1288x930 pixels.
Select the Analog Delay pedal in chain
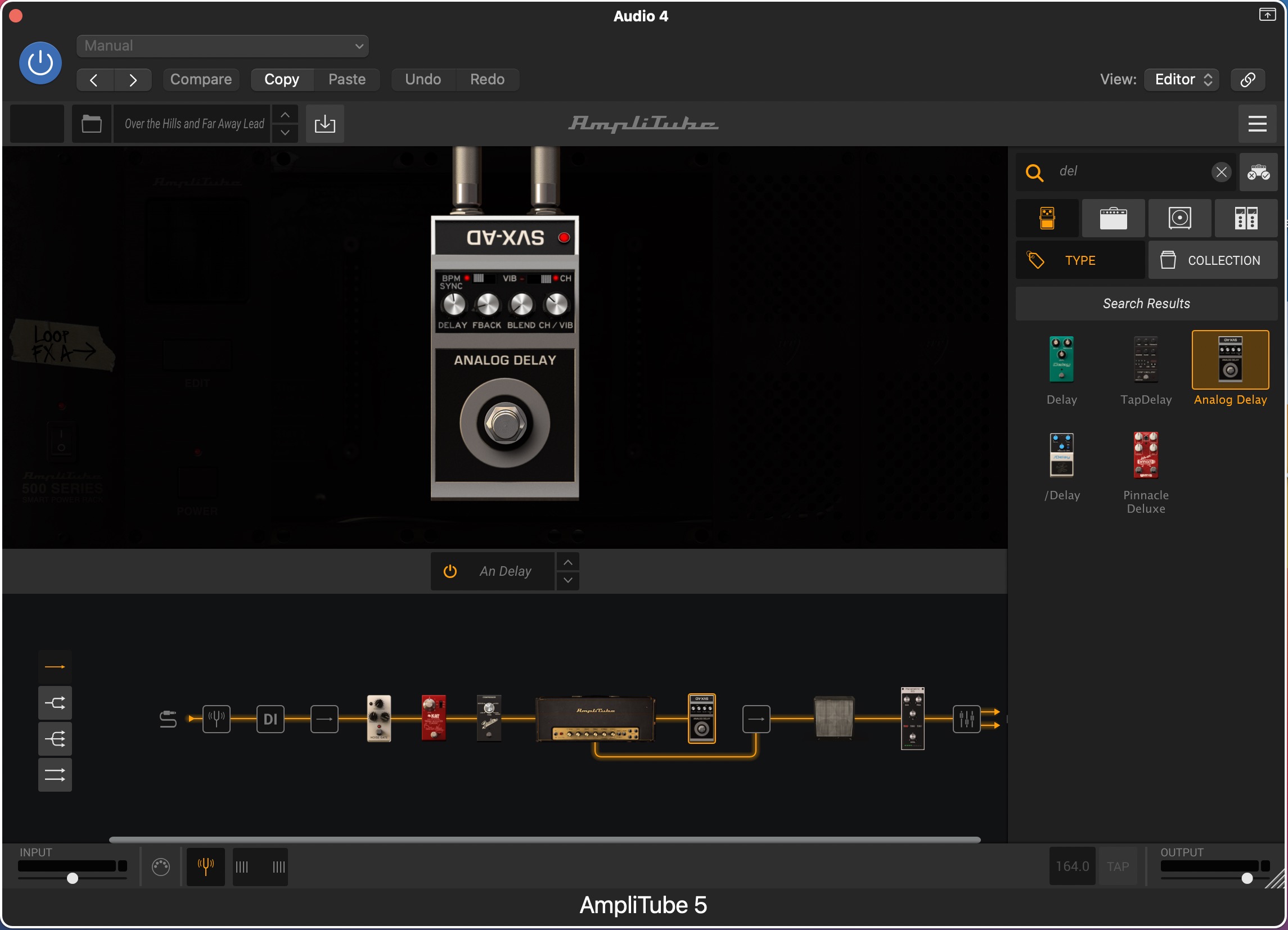[x=701, y=718]
